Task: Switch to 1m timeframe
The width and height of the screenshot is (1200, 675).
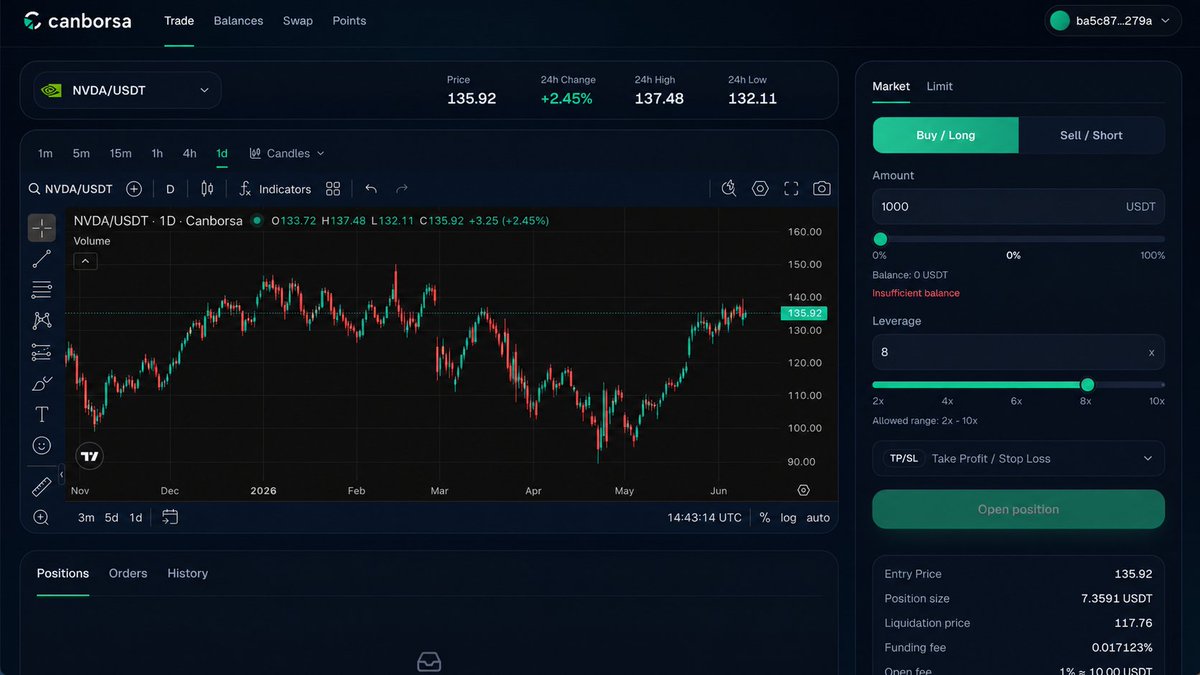Action: click(45, 153)
